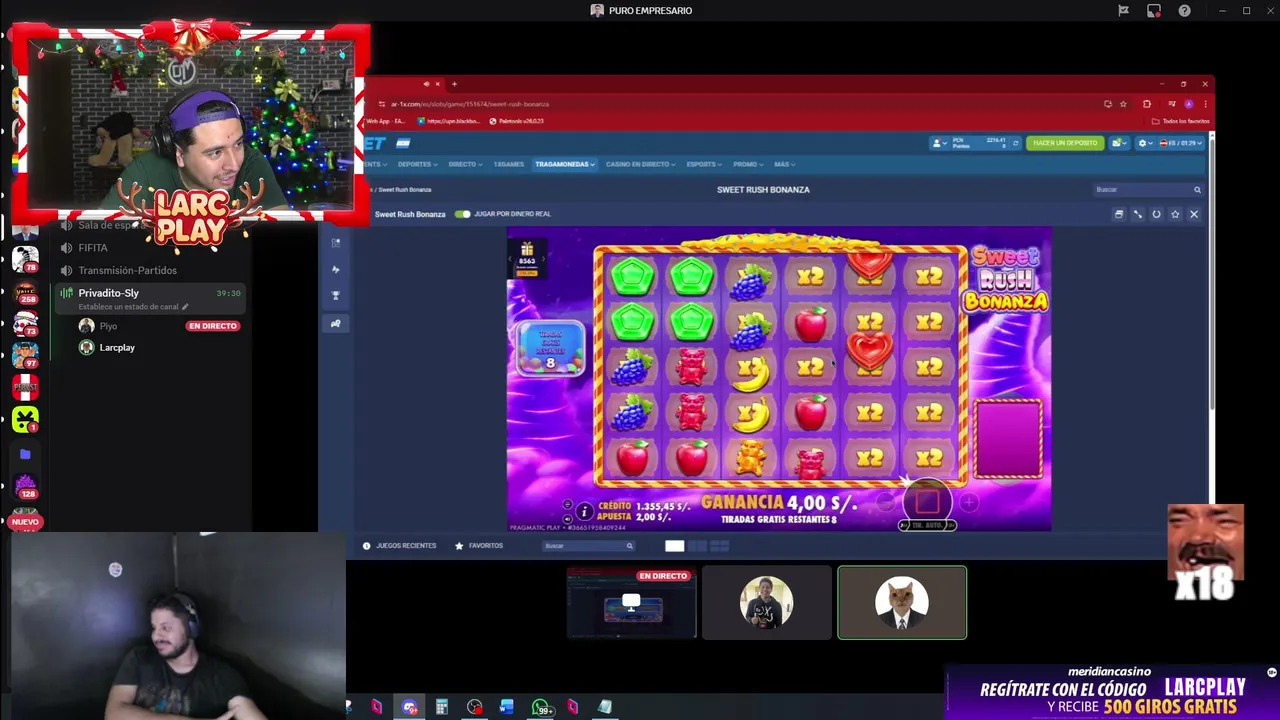
Task: Open the Tragamonedas menu
Action: click(564, 164)
